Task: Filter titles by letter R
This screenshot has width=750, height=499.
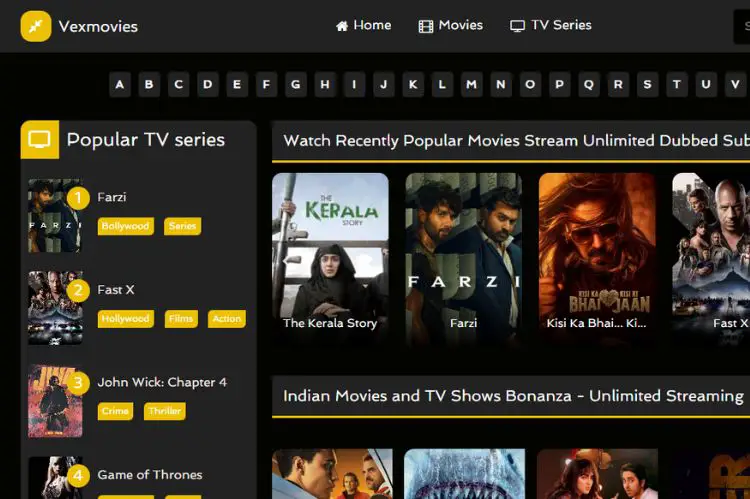Action: point(618,85)
